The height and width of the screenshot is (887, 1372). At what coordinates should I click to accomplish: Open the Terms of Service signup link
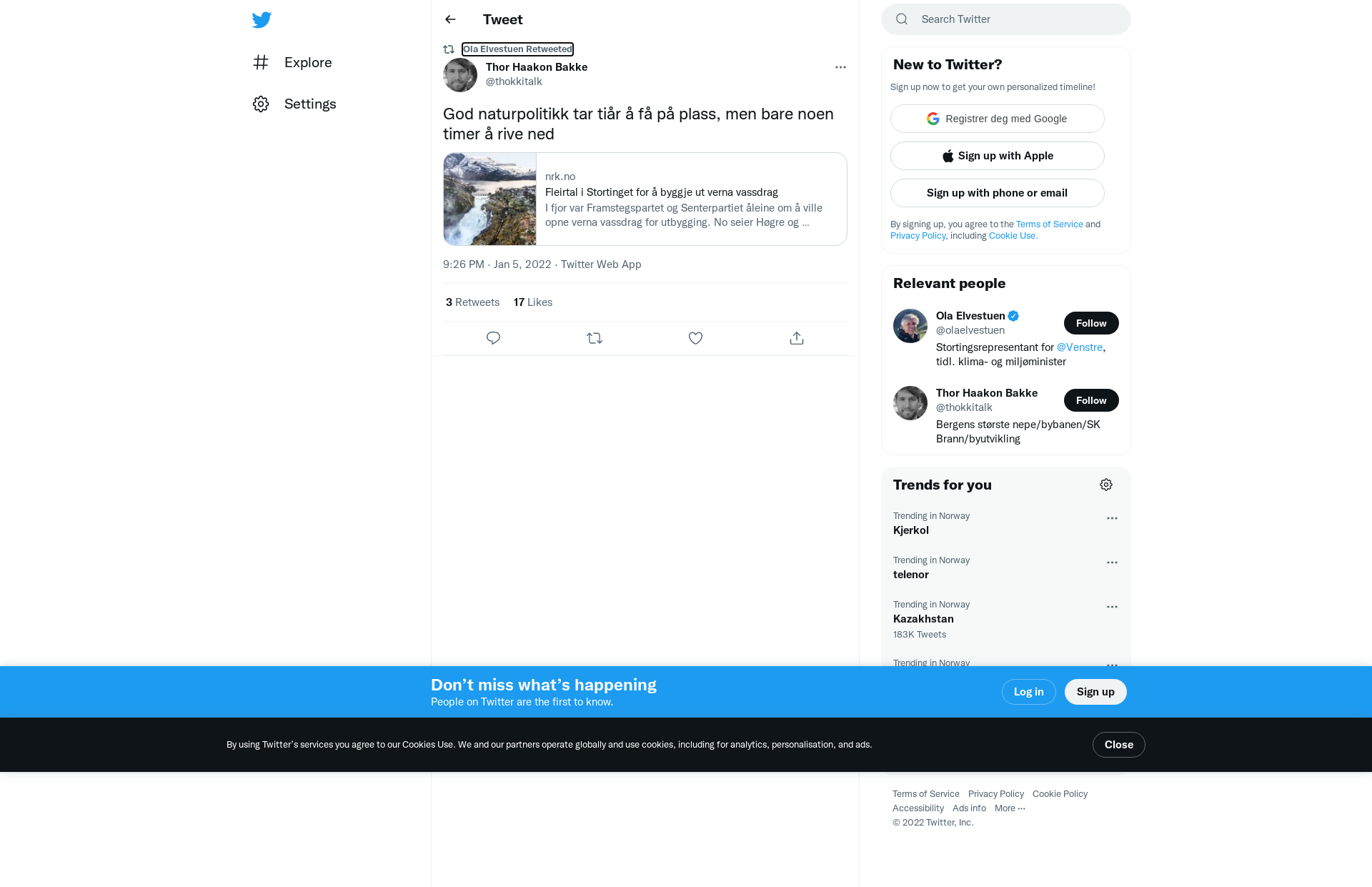tap(1049, 224)
